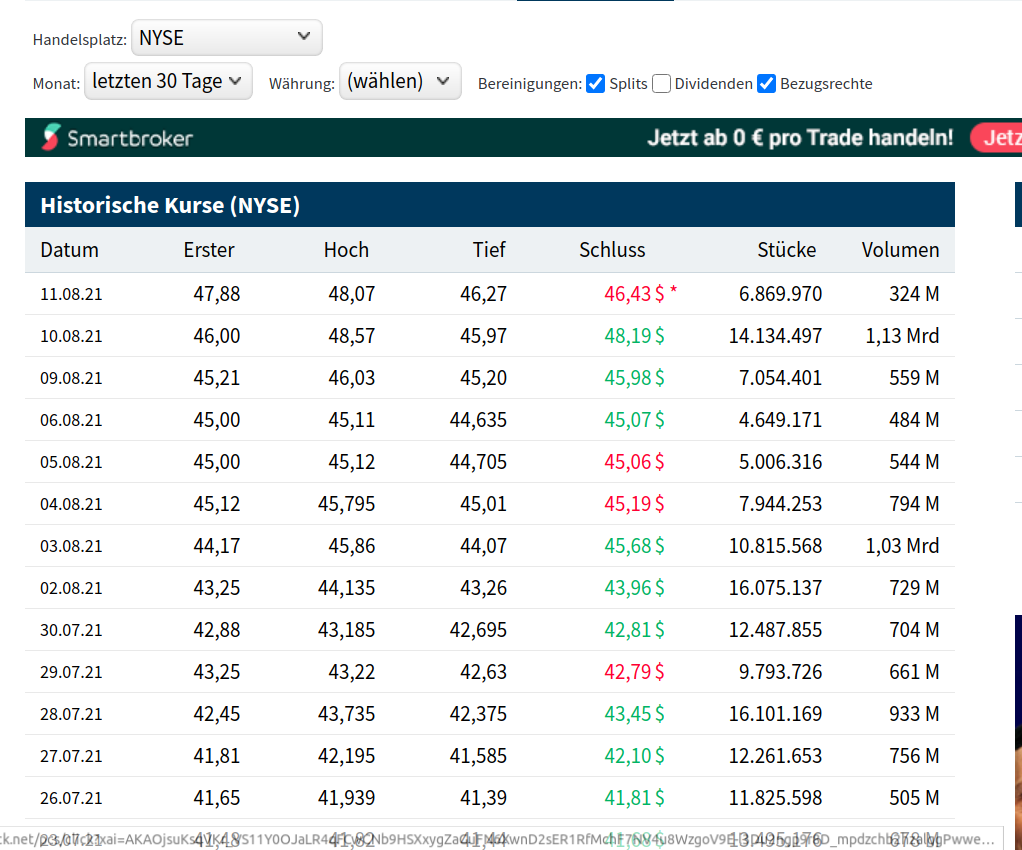Image resolution: width=1022 pixels, height=850 pixels.
Task: Click the Stücke column header
Action: pyautogui.click(x=786, y=250)
